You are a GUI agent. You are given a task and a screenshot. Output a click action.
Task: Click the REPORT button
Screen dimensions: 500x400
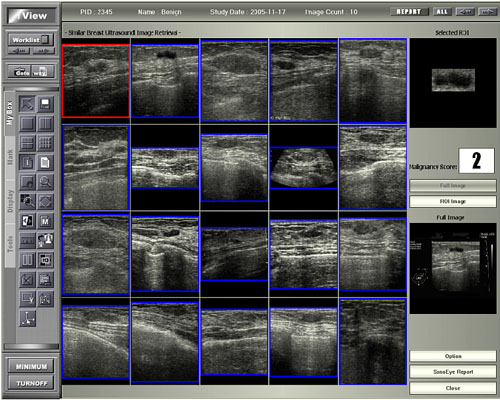[x=409, y=12]
